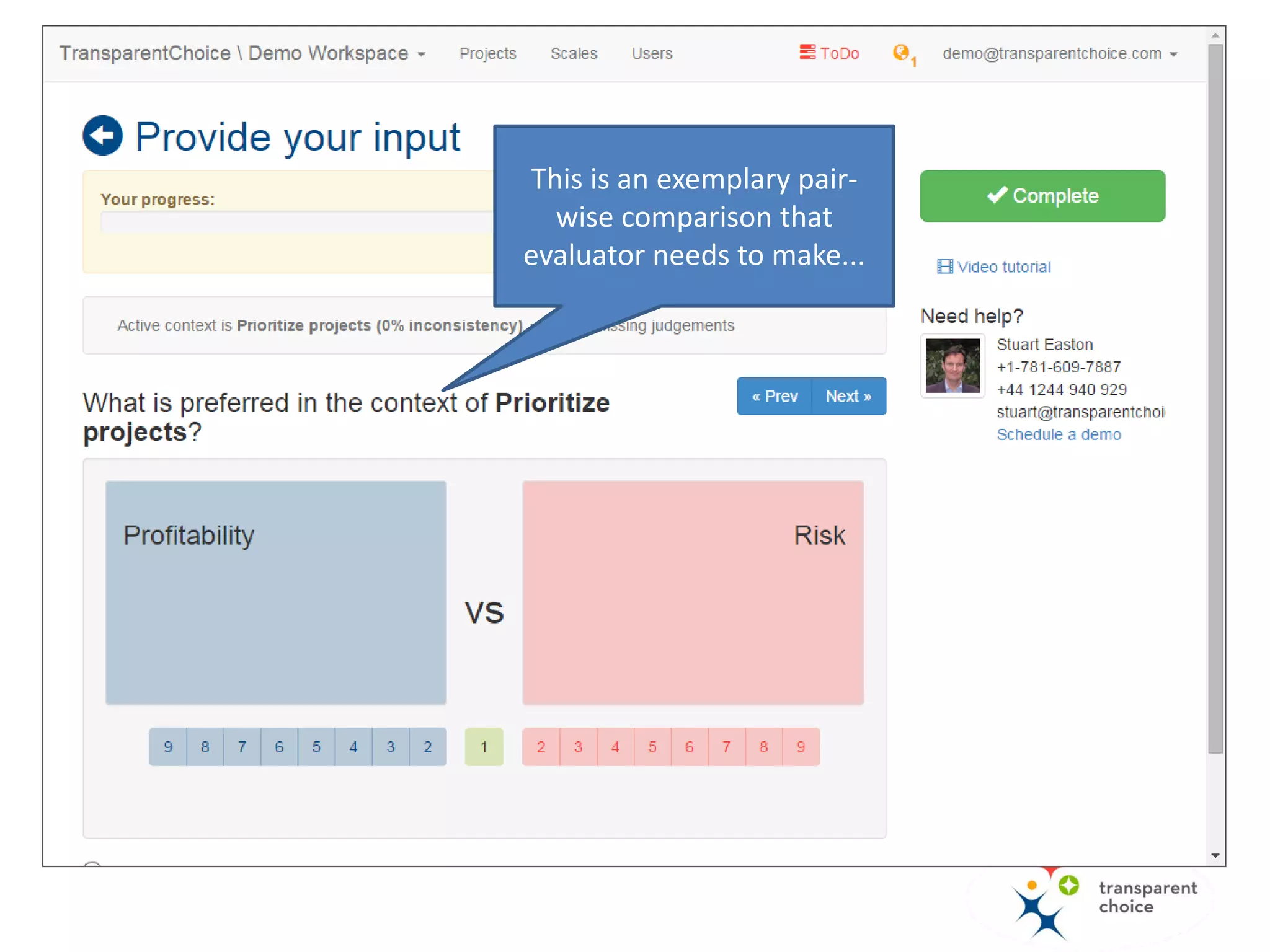This screenshot has height=952, width=1270.
Task: Select the blue Profitability panel
Action: 276,593
